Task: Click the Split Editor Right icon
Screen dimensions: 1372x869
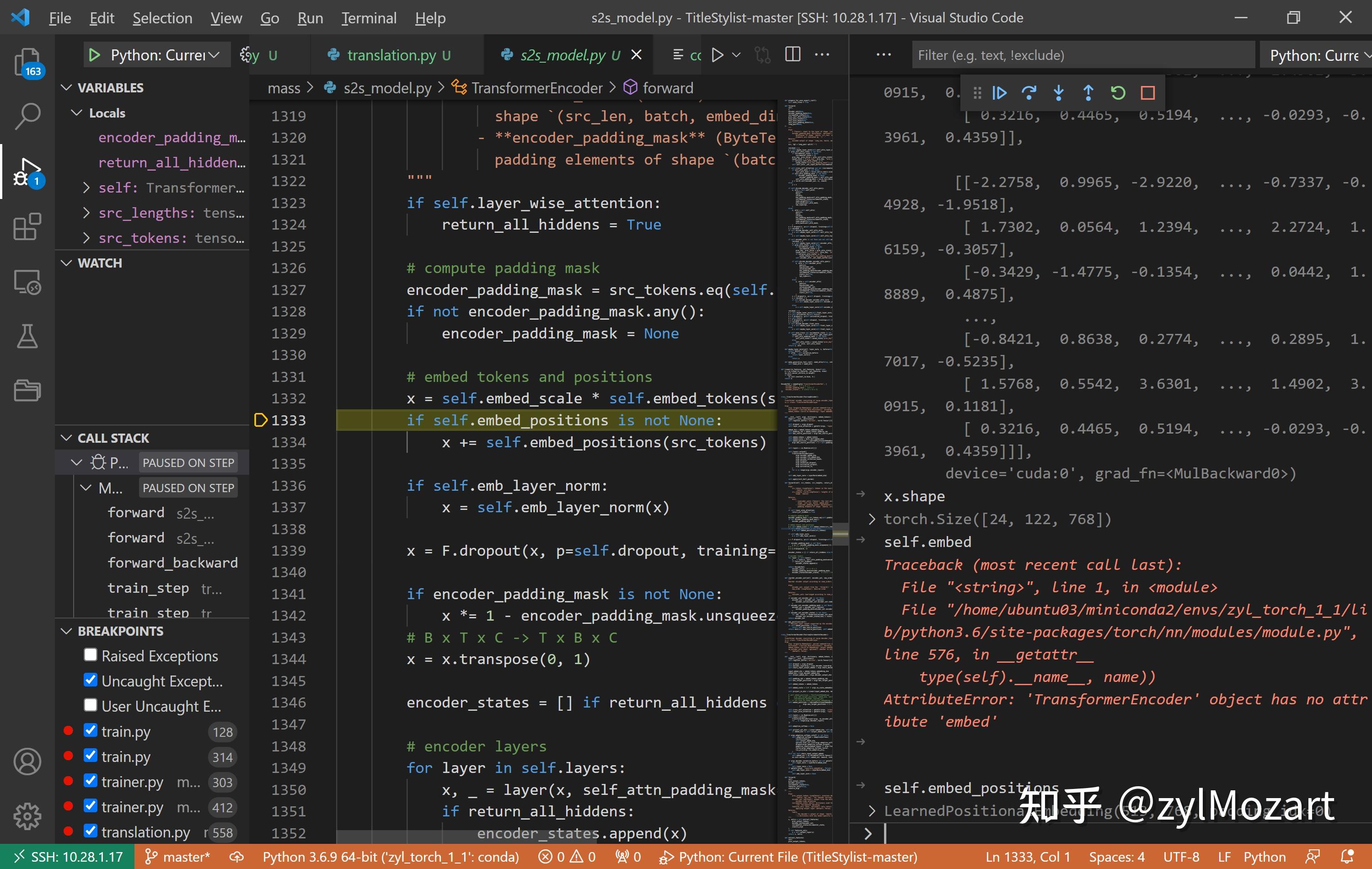Action: coord(793,55)
